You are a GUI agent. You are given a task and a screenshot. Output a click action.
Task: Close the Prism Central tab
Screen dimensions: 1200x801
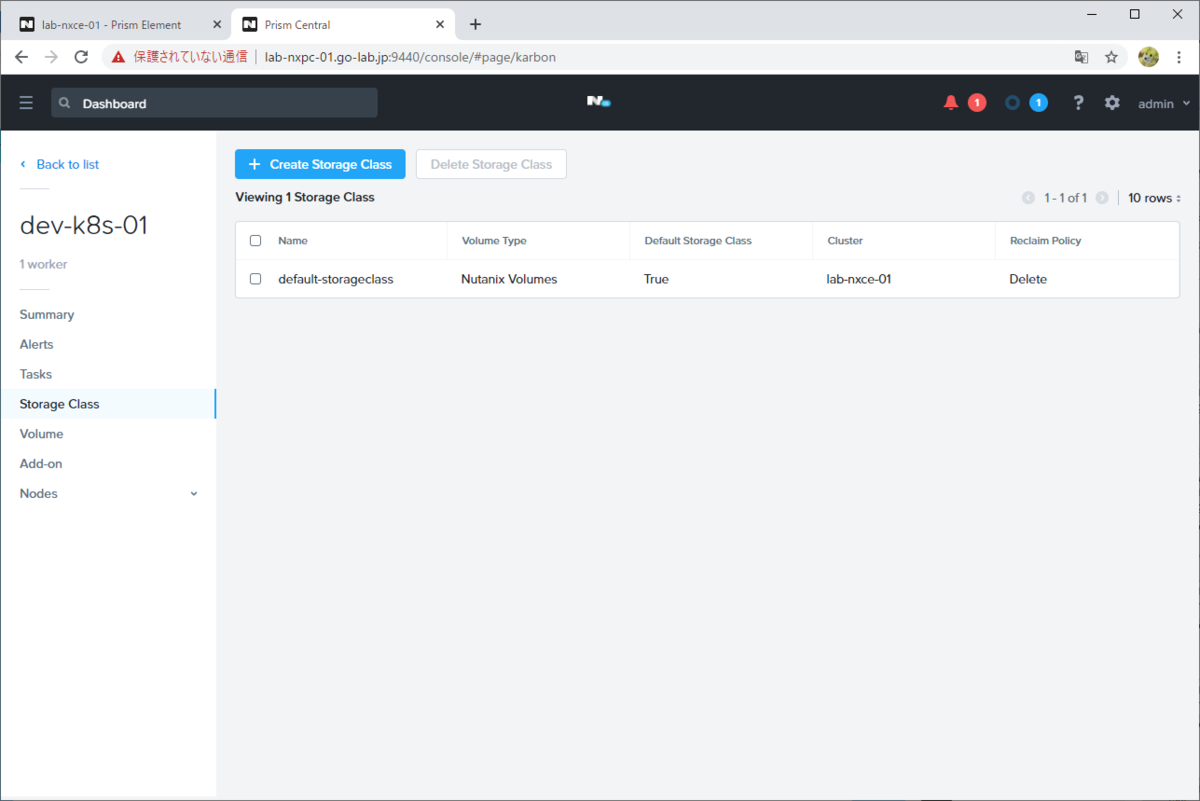click(x=438, y=24)
